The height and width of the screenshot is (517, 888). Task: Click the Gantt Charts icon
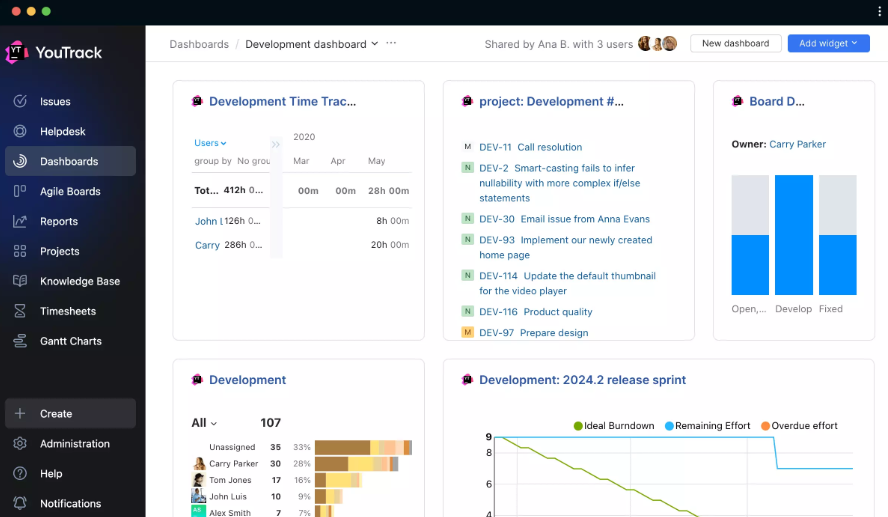pos(20,341)
